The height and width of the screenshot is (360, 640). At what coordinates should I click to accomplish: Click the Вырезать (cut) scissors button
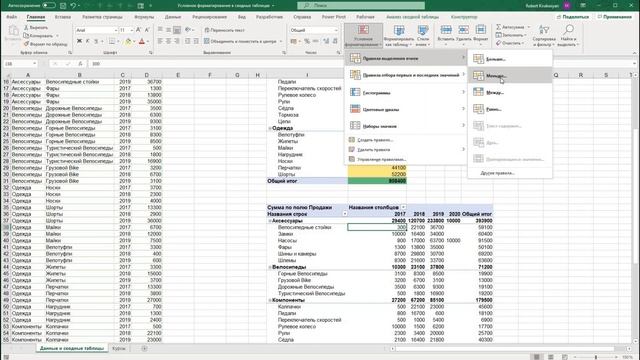point(36,28)
